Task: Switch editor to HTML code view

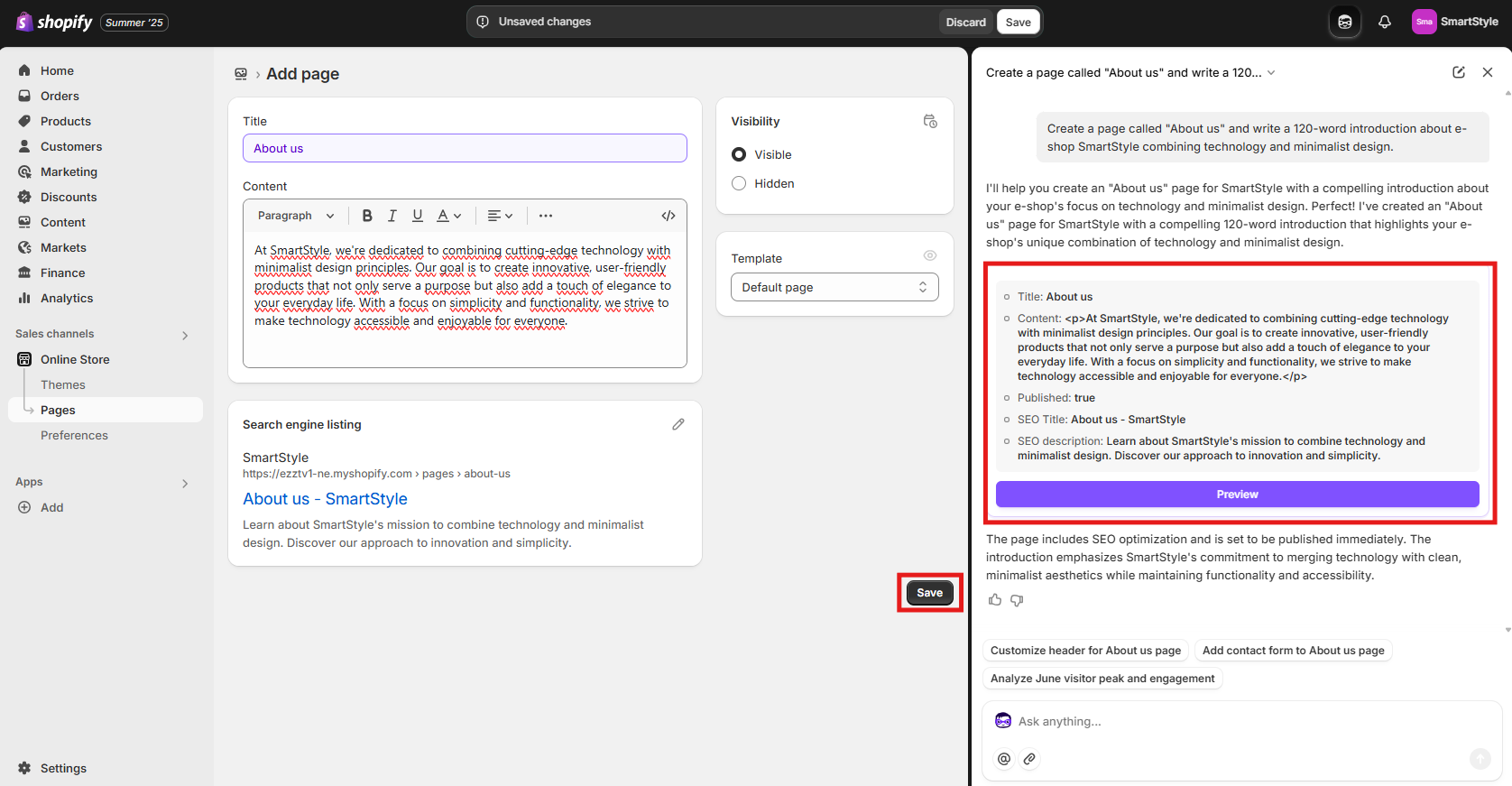Action: [x=668, y=216]
